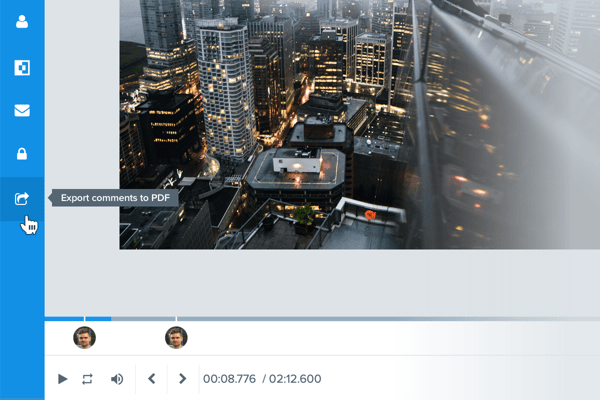
Task: Click the compare versions square icon
Action: [x=22, y=68]
